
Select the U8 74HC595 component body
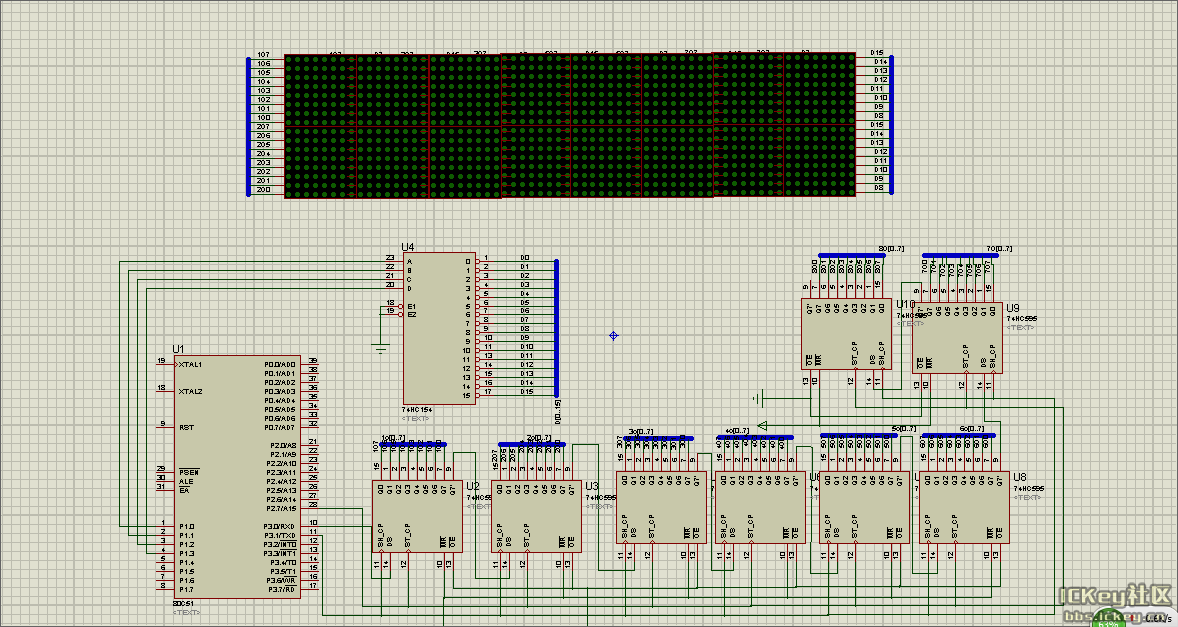pos(964,507)
